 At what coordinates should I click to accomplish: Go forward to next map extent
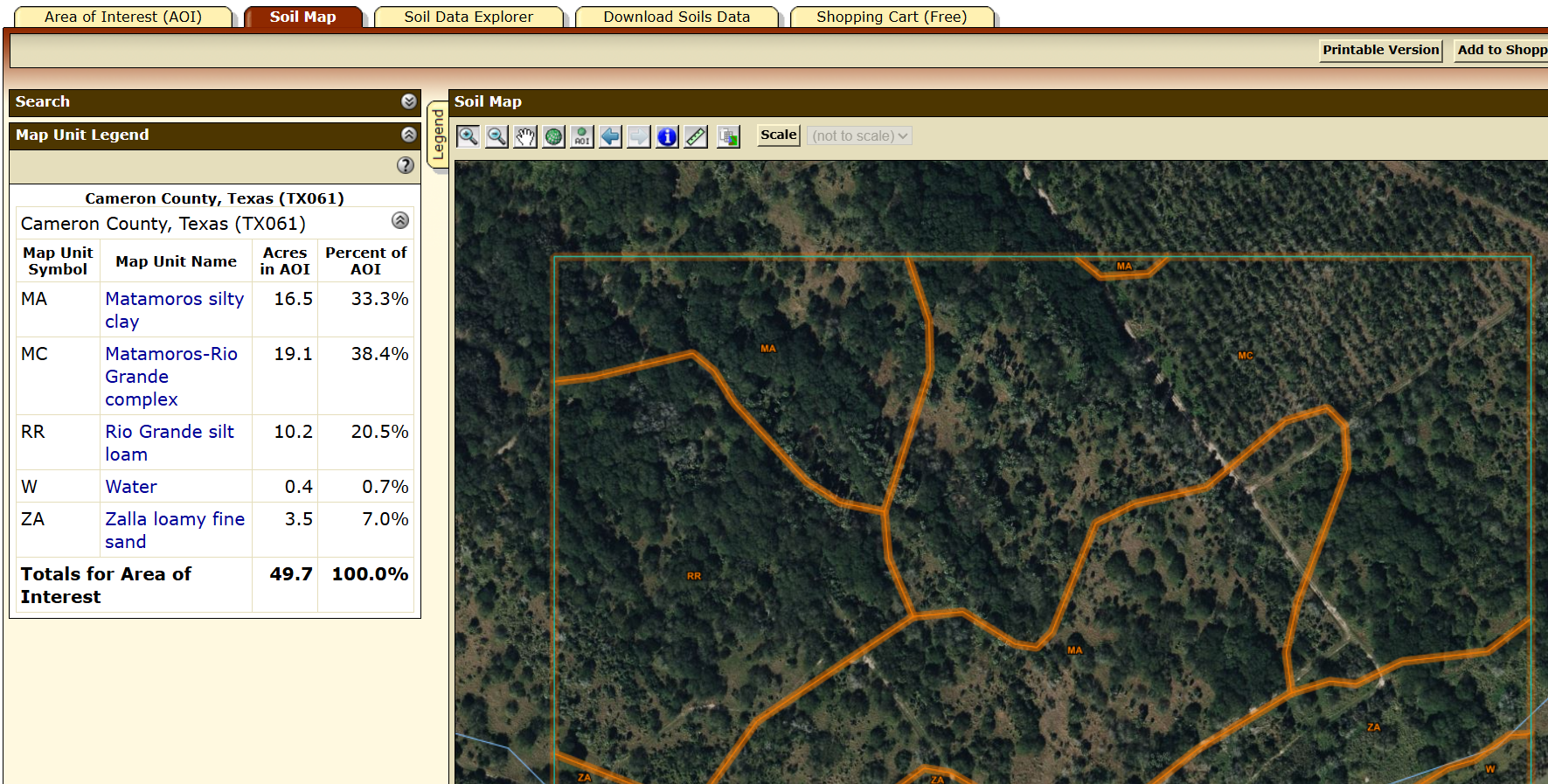(639, 136)
